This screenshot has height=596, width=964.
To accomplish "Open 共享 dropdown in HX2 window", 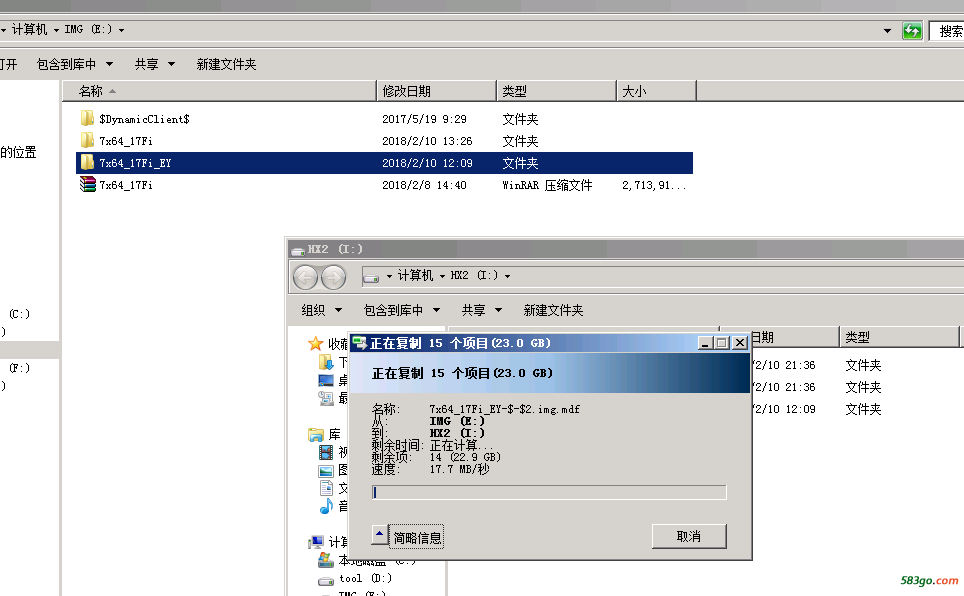I will point(482,310).
